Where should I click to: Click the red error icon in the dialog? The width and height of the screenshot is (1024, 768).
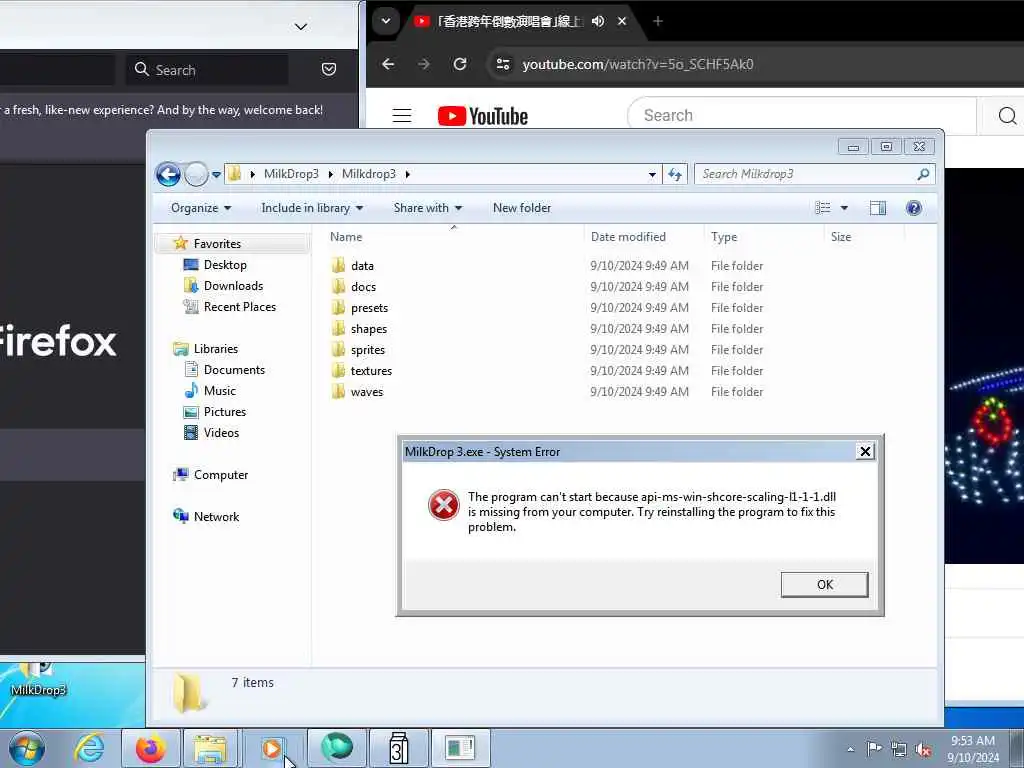443,505
